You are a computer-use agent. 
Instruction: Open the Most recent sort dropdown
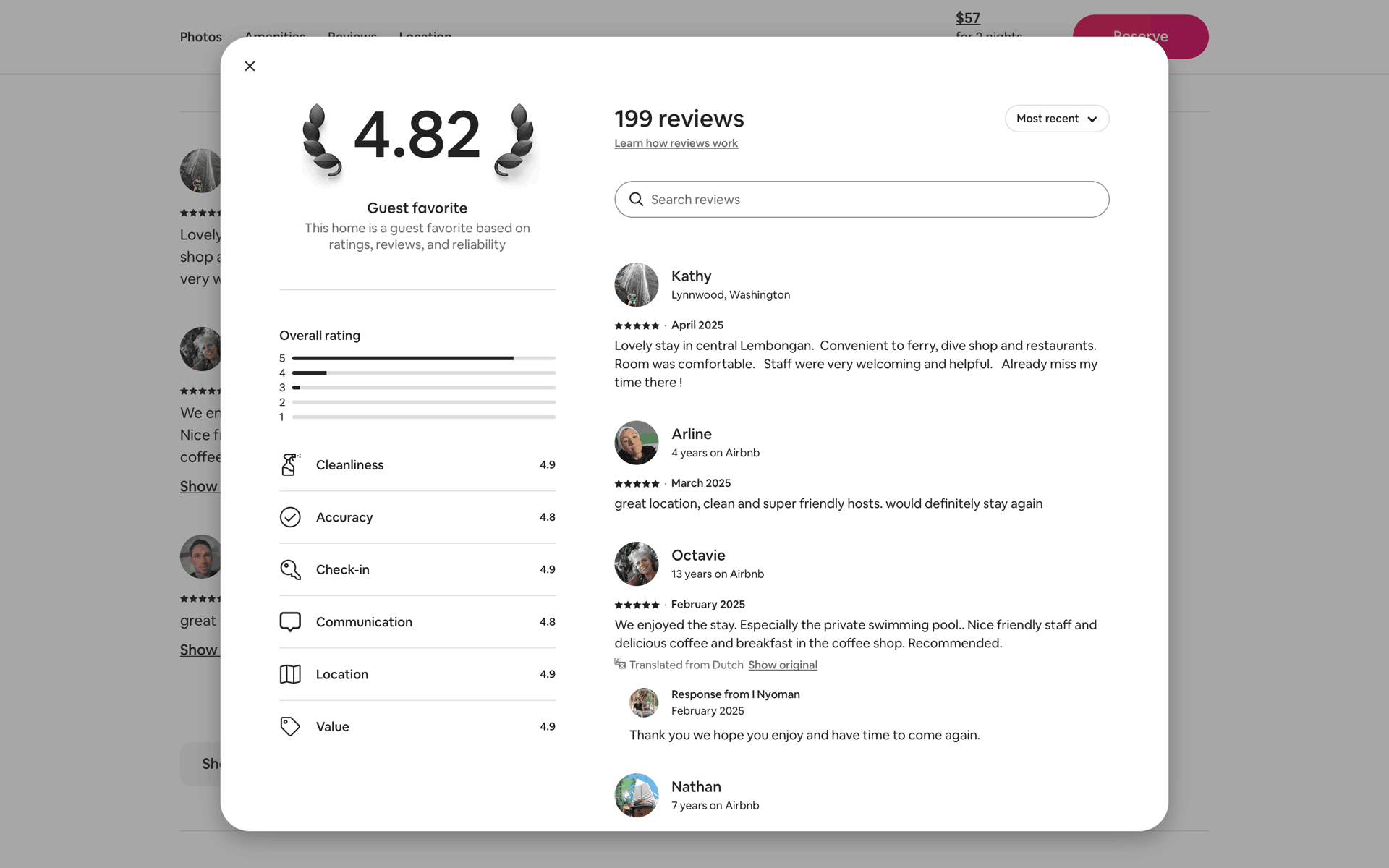(1056, 119)
